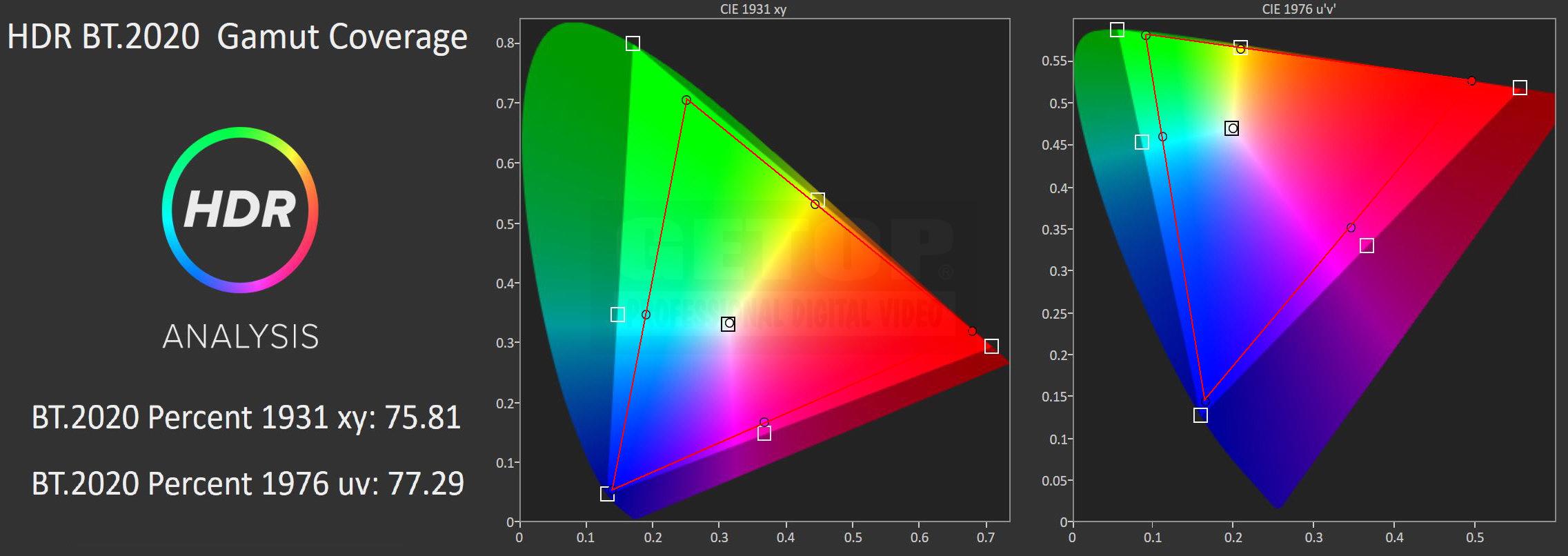
Task: Click red target square in CIE 1931 chart
Action: (991, 346)
